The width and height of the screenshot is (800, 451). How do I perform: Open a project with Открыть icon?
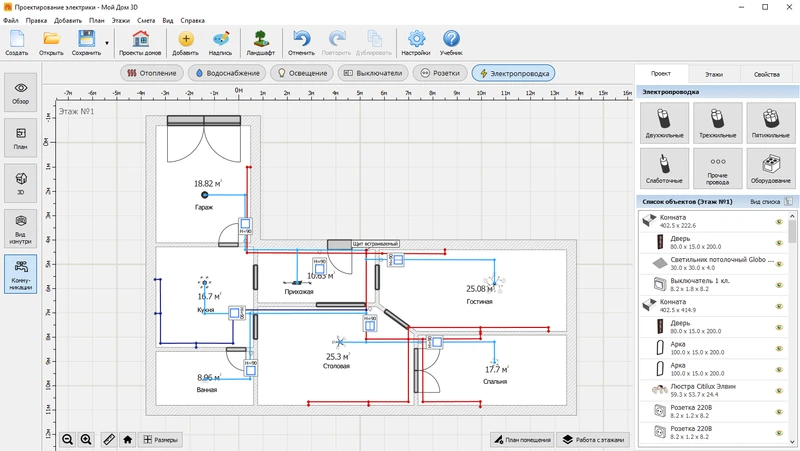point(51,42)
